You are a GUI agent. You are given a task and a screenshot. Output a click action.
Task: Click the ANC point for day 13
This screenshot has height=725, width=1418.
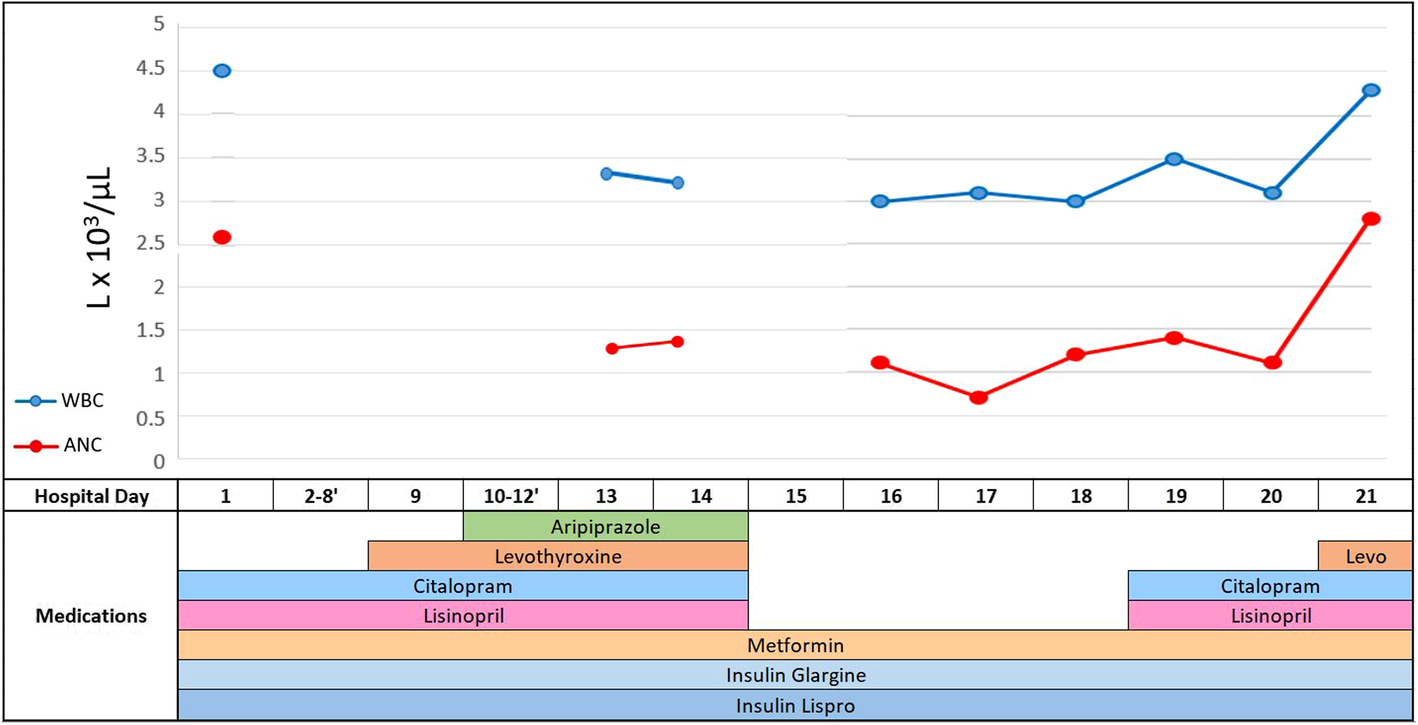coord(612,348)
